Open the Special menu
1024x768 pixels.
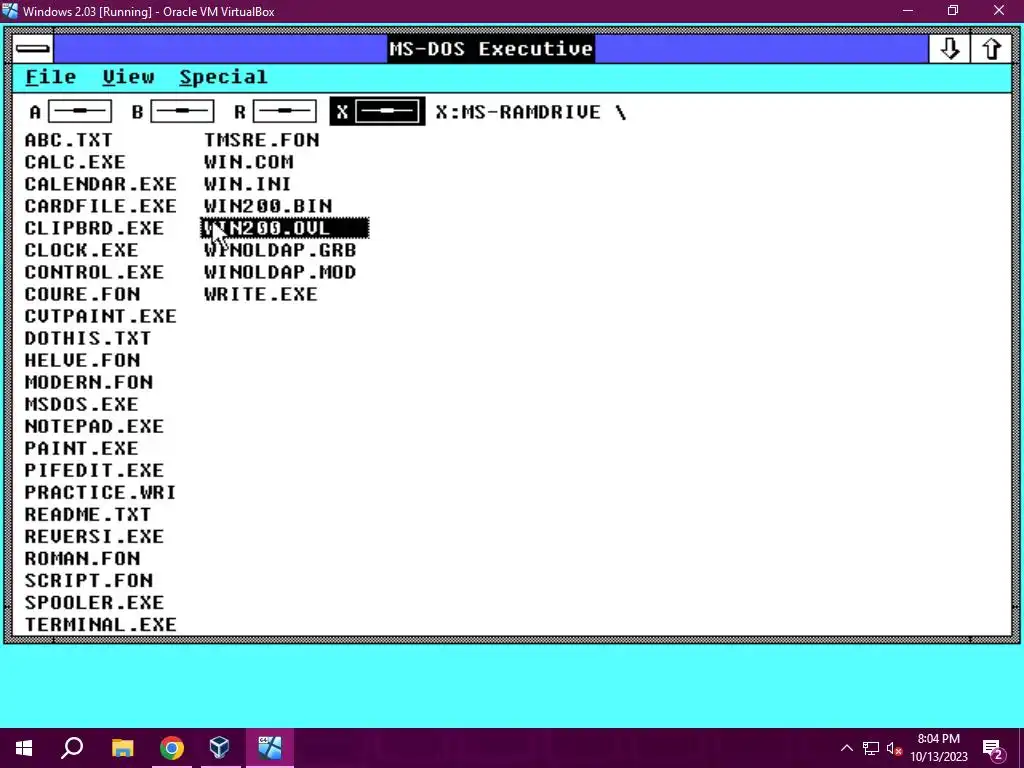(x=223, y=77)
